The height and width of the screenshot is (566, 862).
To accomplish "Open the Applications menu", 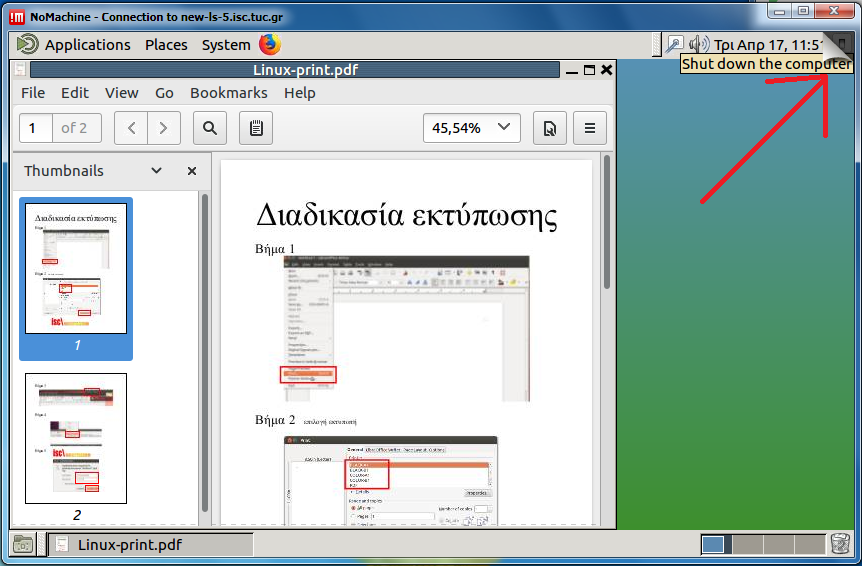I will [x=87, y=45].
